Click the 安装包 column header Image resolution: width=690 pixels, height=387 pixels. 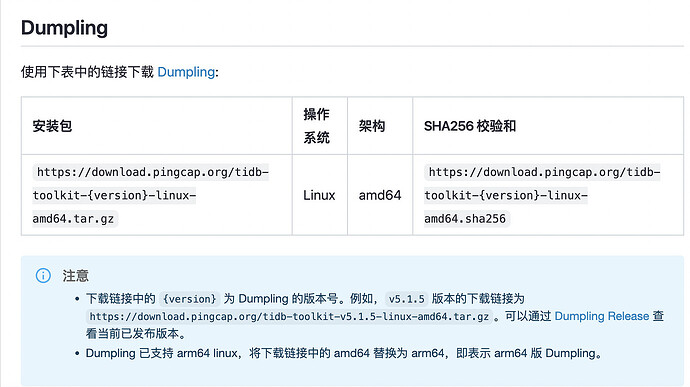[52, 126]
